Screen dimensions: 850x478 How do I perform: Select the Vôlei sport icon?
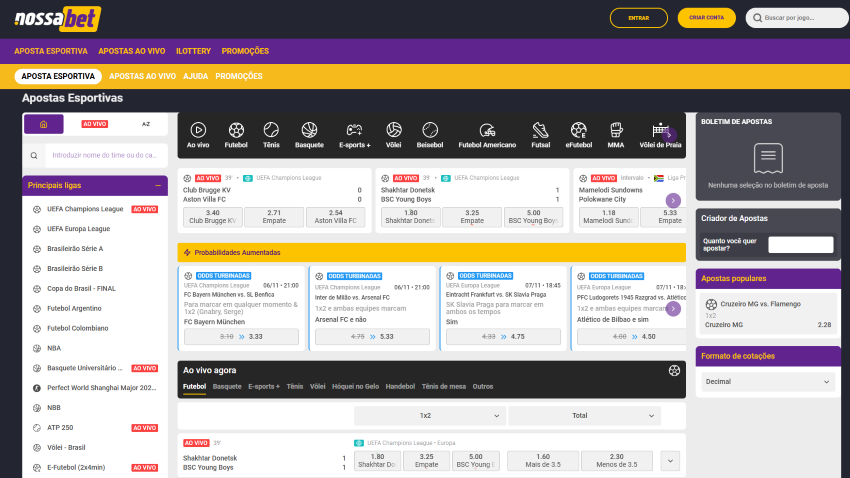[394, 135]
